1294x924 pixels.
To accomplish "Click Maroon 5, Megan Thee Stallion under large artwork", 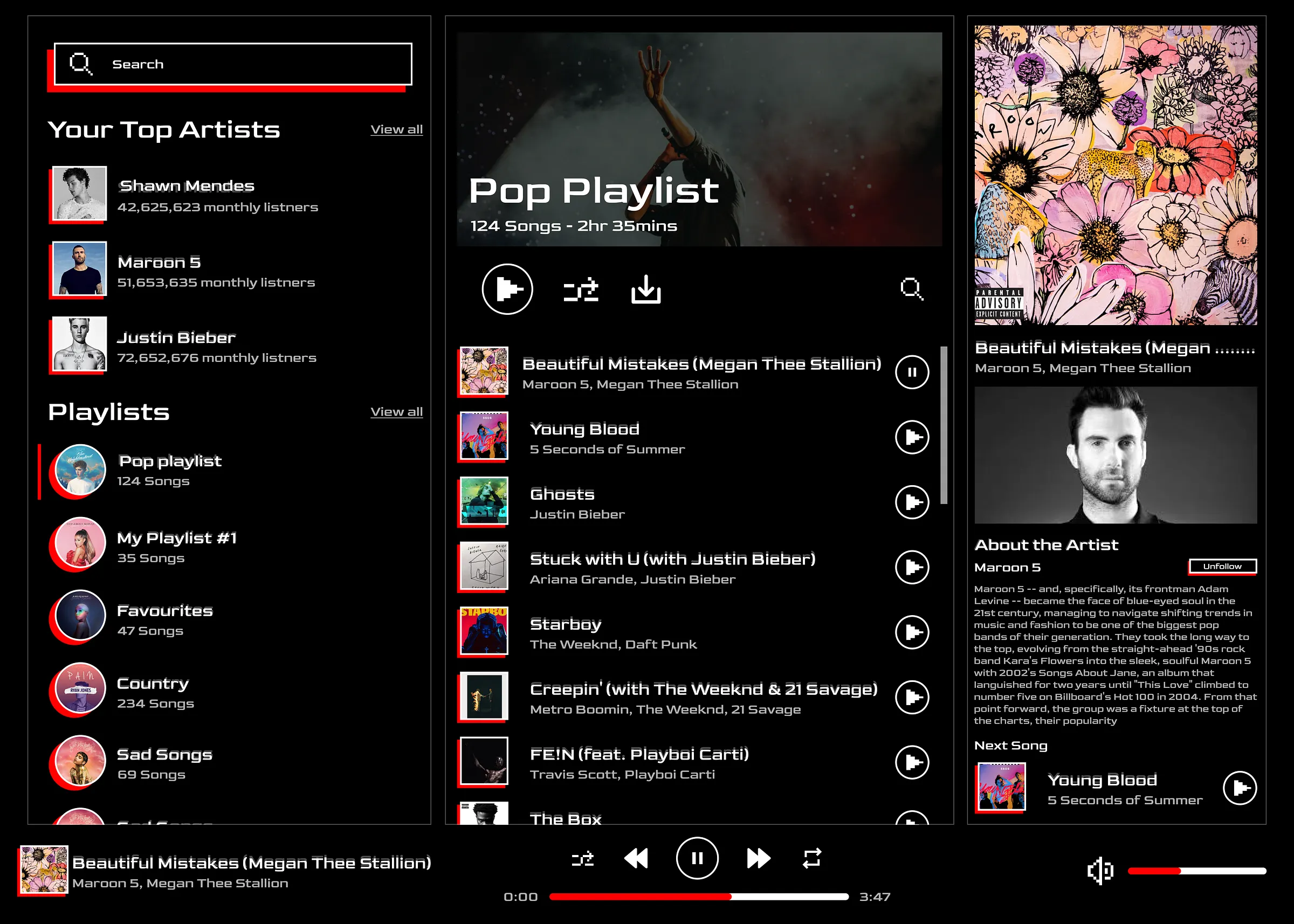I will 1083,368.
